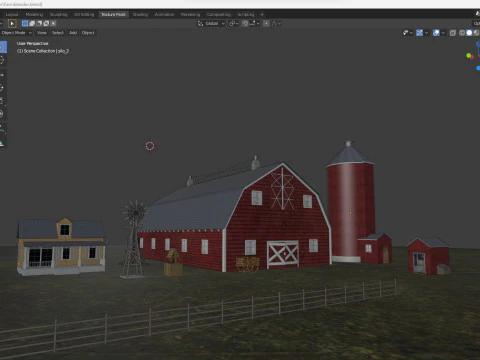480x360 pixels.
Task: Open the Object menu in viewport header
Action: pos(88,33)
